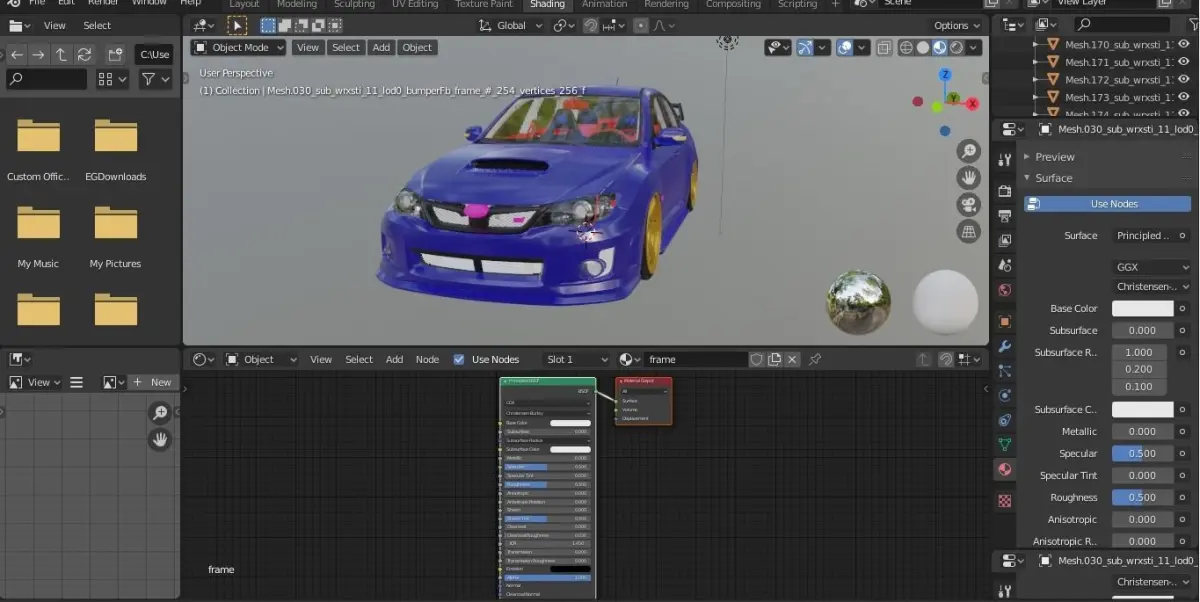The height and width of the screenshot is (602, 1200).
Task: Click the pan hand icon in image editor
Action: [x=160, y=439]
